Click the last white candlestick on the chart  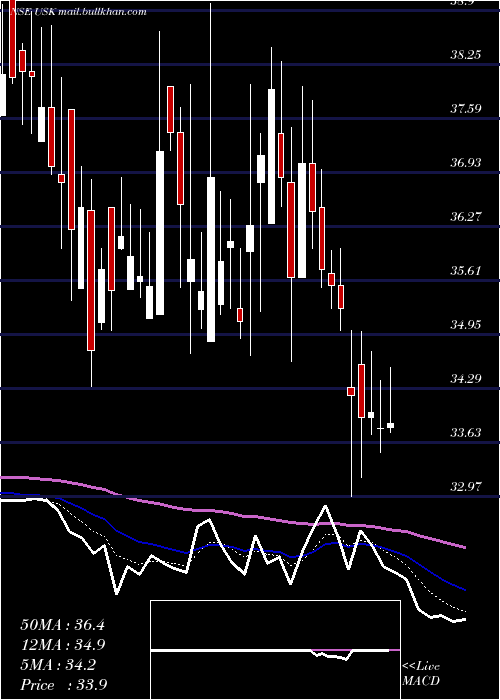click(391, 425)
